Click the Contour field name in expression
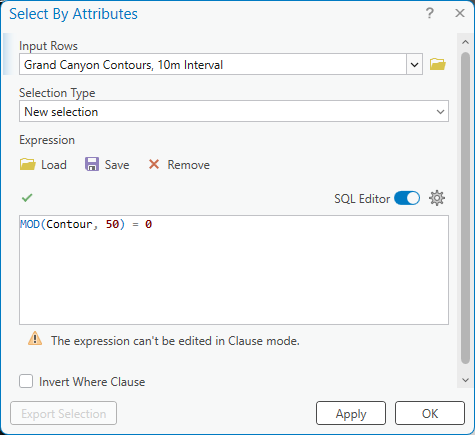The image size is (475, 435). coord(69,224)
